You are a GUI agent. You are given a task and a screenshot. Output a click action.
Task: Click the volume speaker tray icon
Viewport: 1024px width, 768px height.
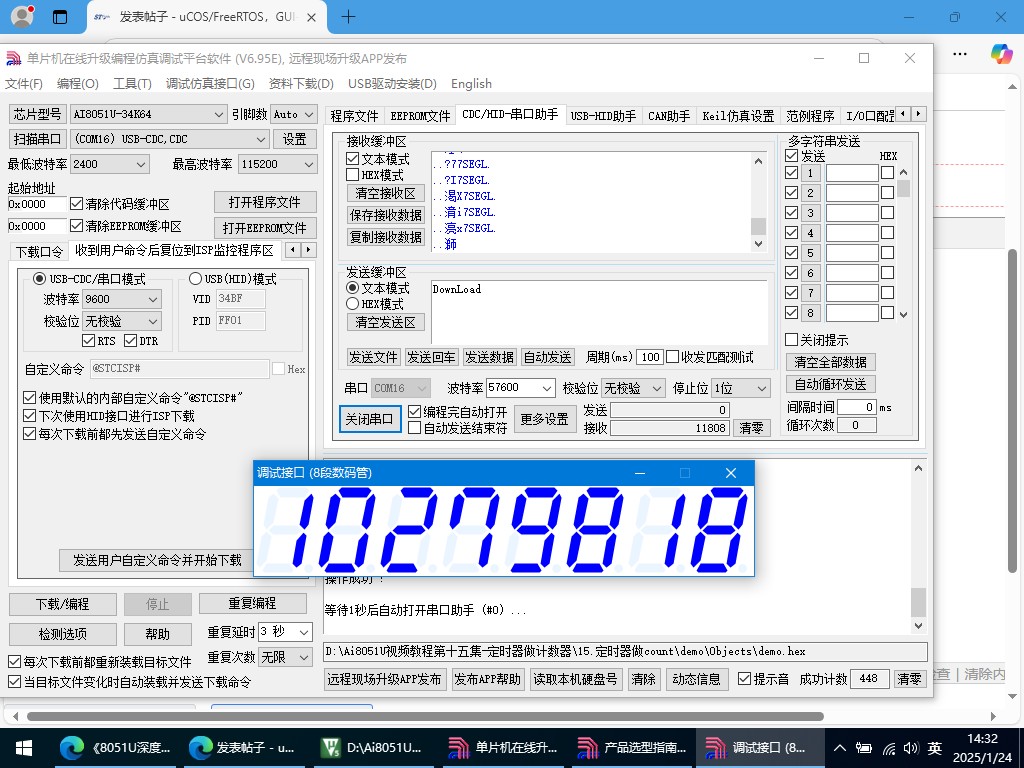coord(910,748)
